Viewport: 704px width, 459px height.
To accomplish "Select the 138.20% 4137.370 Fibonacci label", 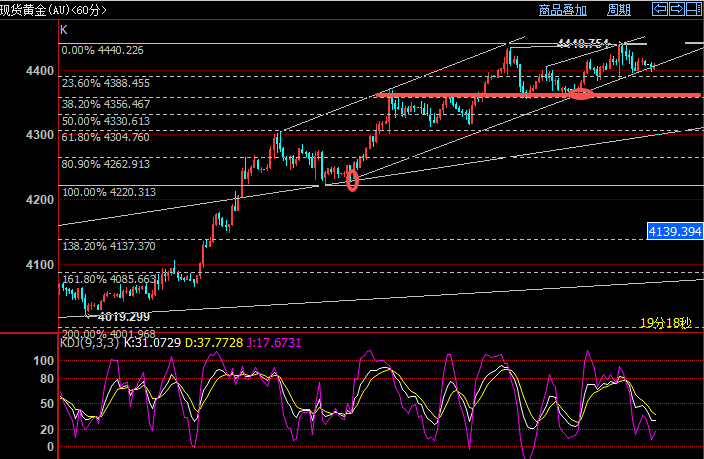I will click(x=109, y=246).
